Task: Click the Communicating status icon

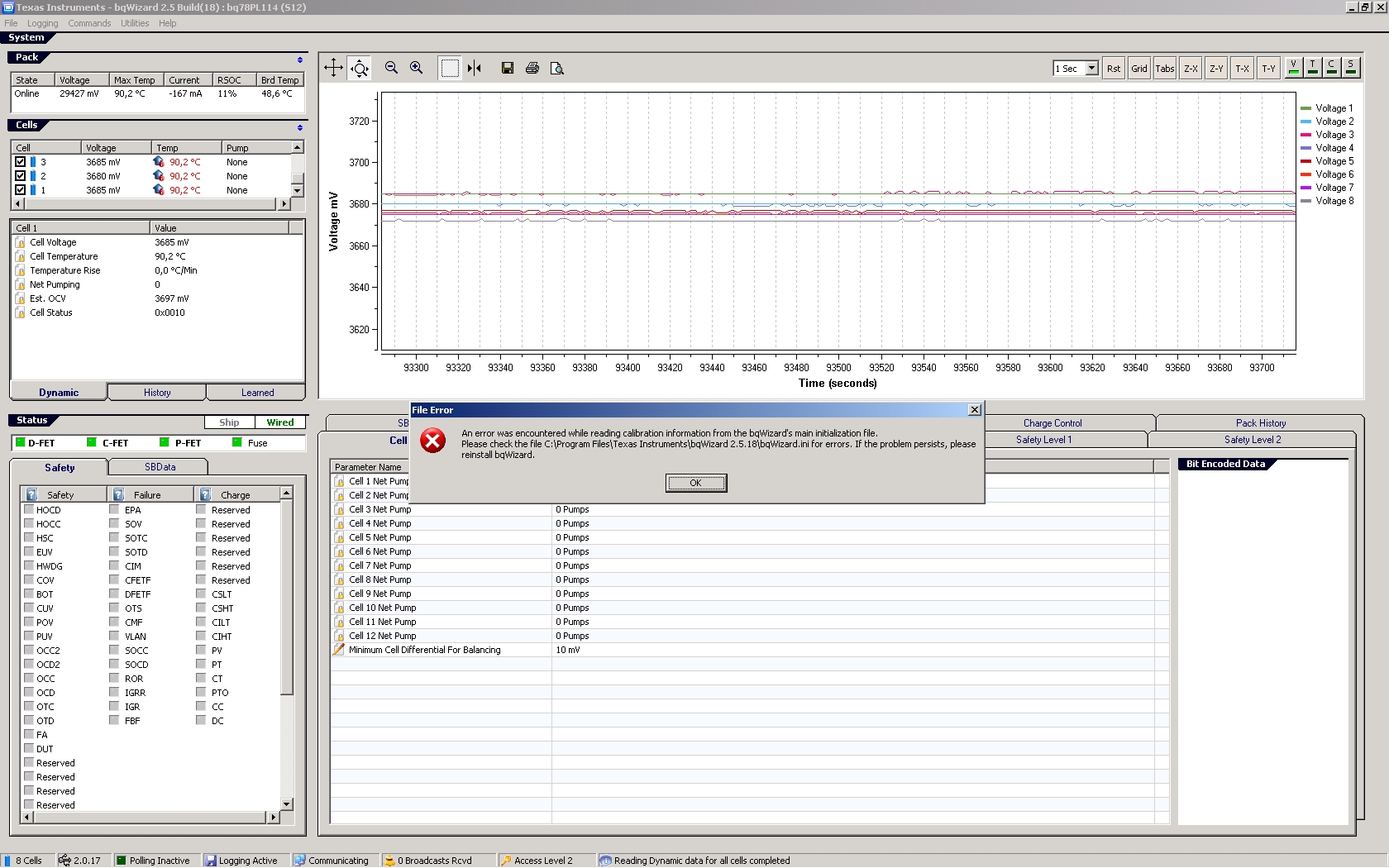Action: (300, 861)
